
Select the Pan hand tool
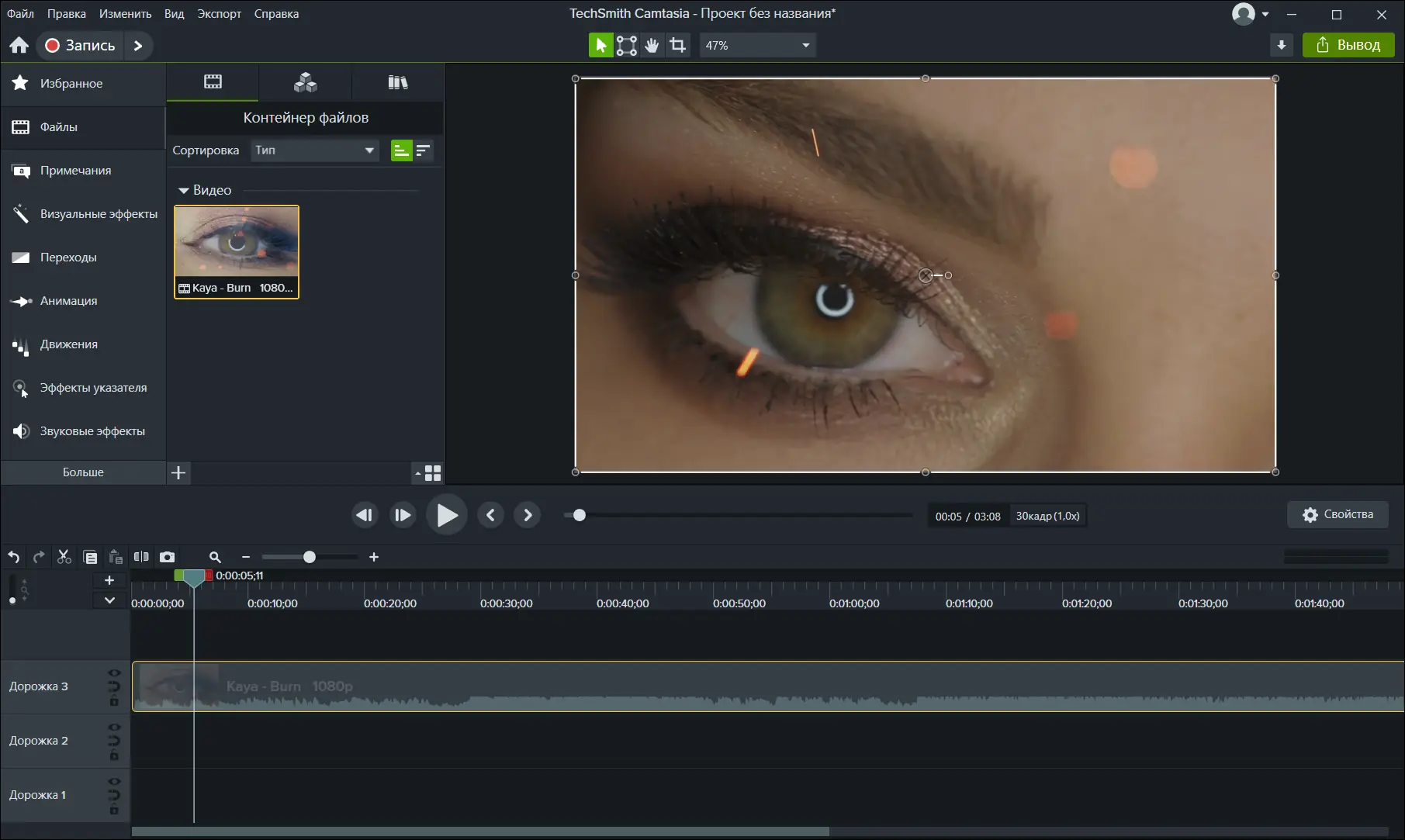click(x=652, y=46)
